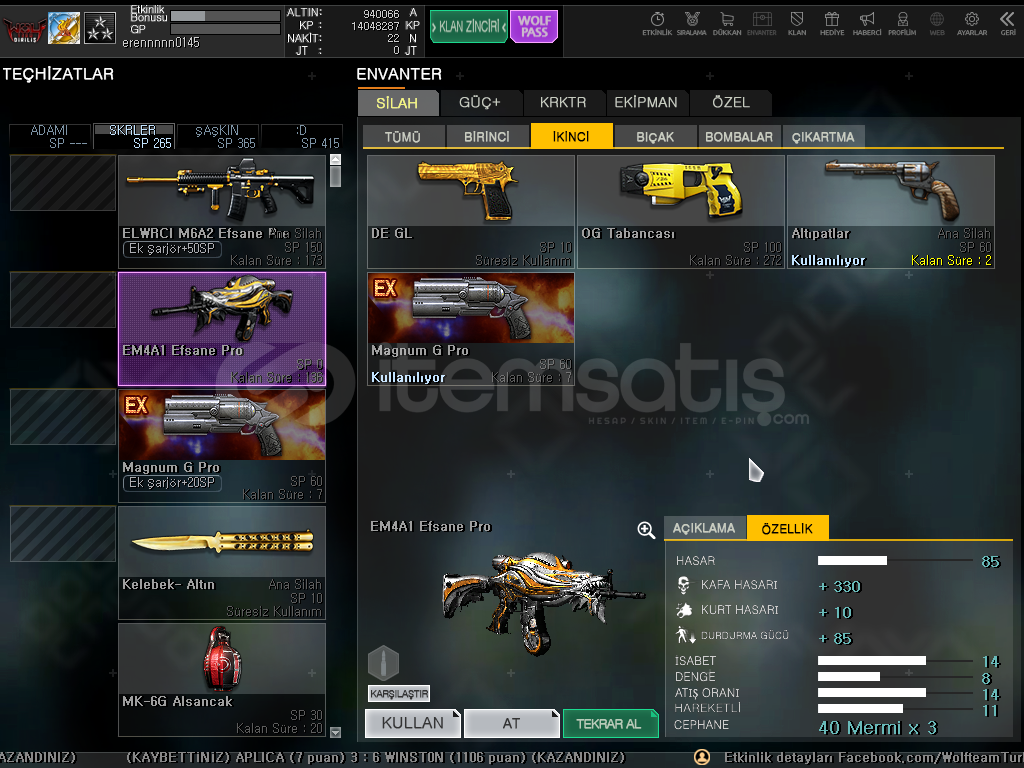The height and width of the screenshot is (768, 1024).
Task: Click the magnifier zoom icon near weapon preview
Action: click(646, 530)
